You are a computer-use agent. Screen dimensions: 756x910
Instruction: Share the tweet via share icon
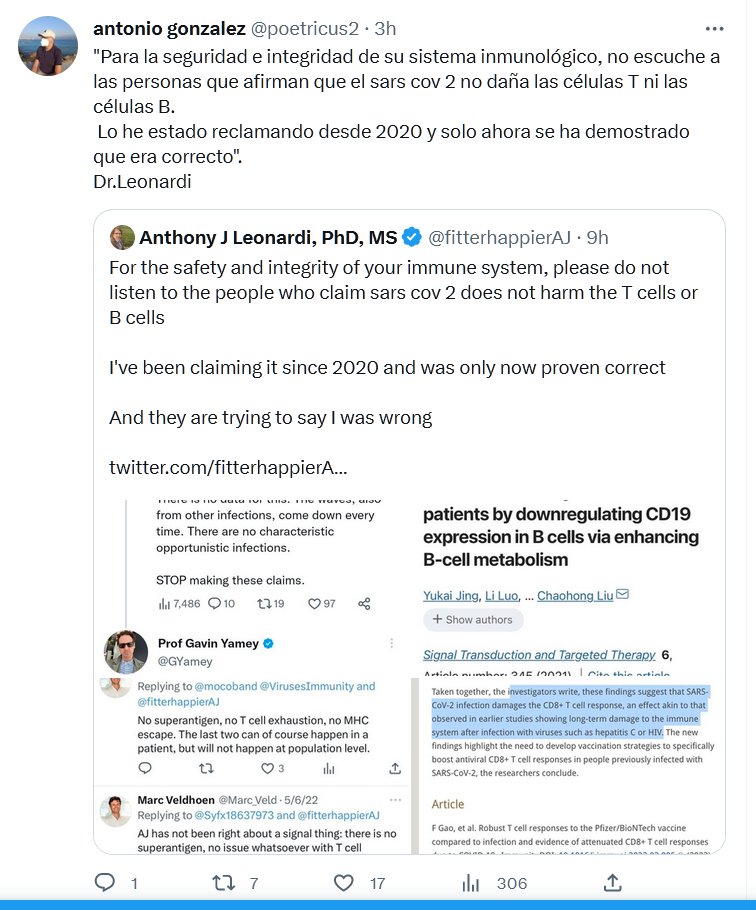(612, 882)
